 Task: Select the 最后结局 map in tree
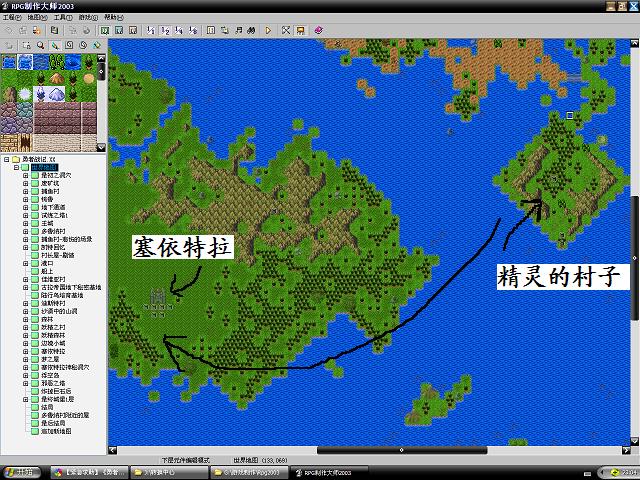point(53,423)
